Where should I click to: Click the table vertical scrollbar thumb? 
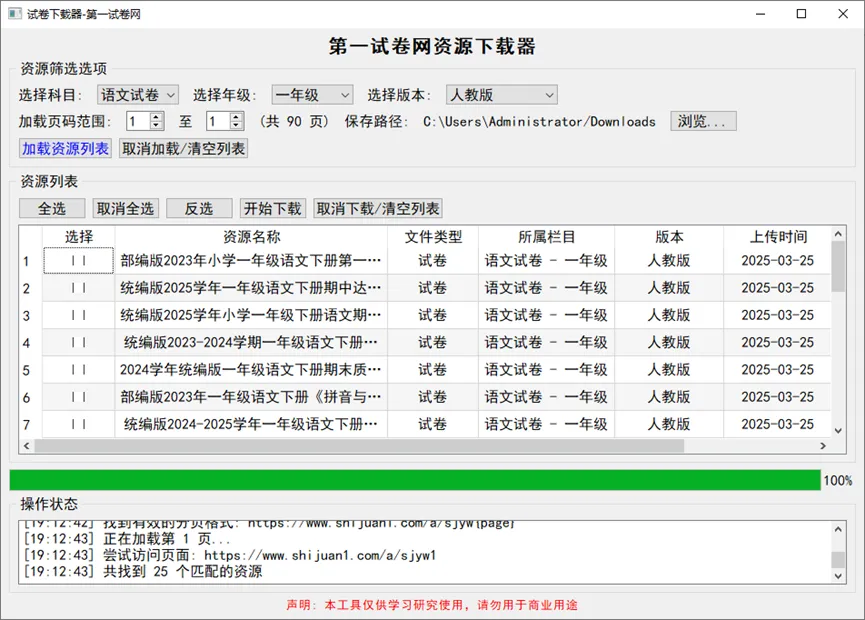pos(838,266)
